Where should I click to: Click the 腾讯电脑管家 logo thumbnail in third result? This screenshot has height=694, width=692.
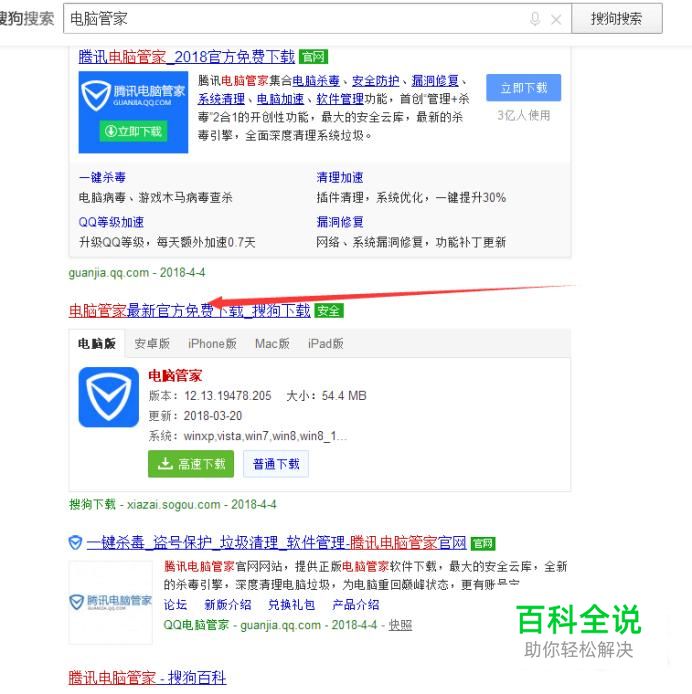click(x=111, y=602)
